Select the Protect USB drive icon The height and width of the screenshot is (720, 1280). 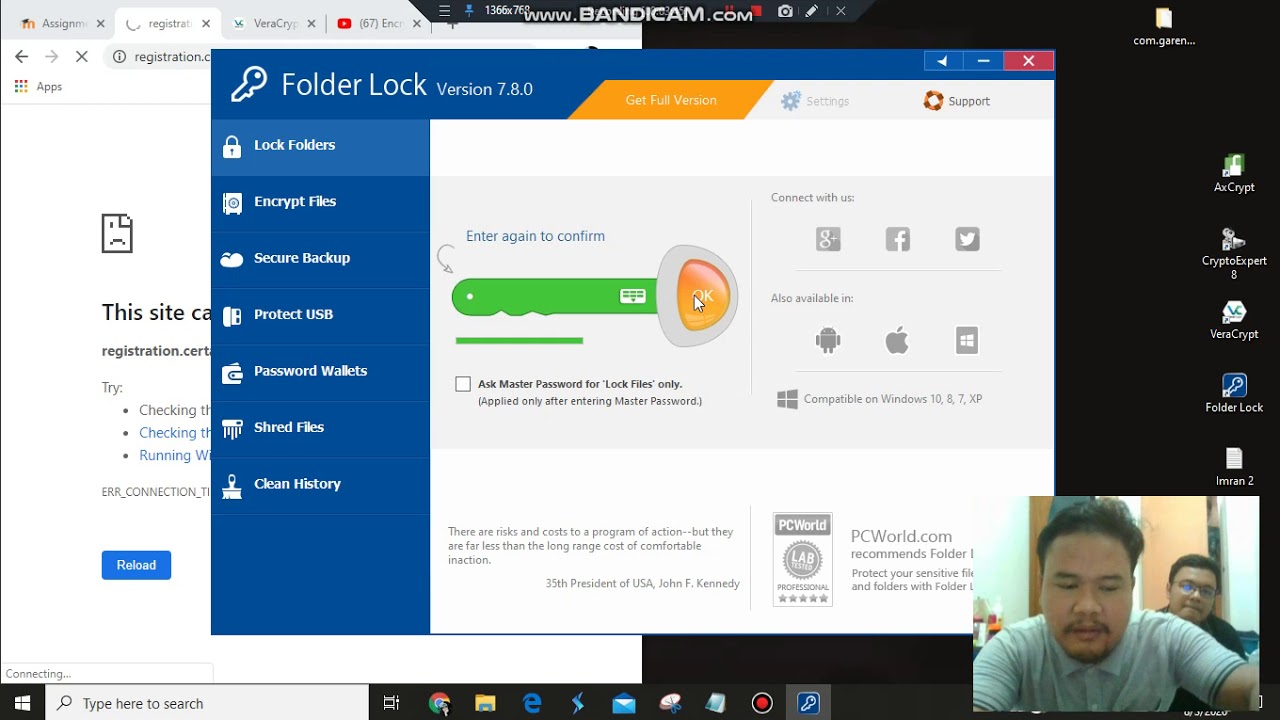(x=232, y=316)
